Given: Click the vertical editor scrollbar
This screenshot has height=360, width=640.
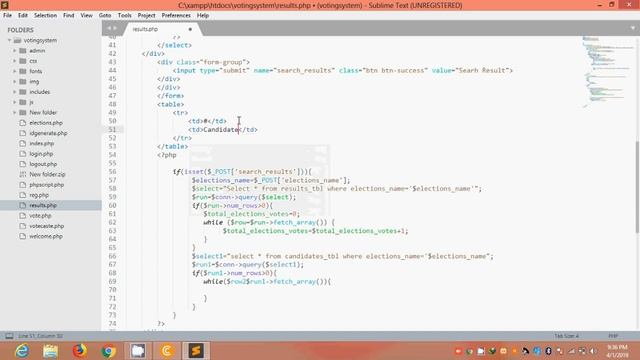Looking at the screenshot, I should (x=637, y=187).
